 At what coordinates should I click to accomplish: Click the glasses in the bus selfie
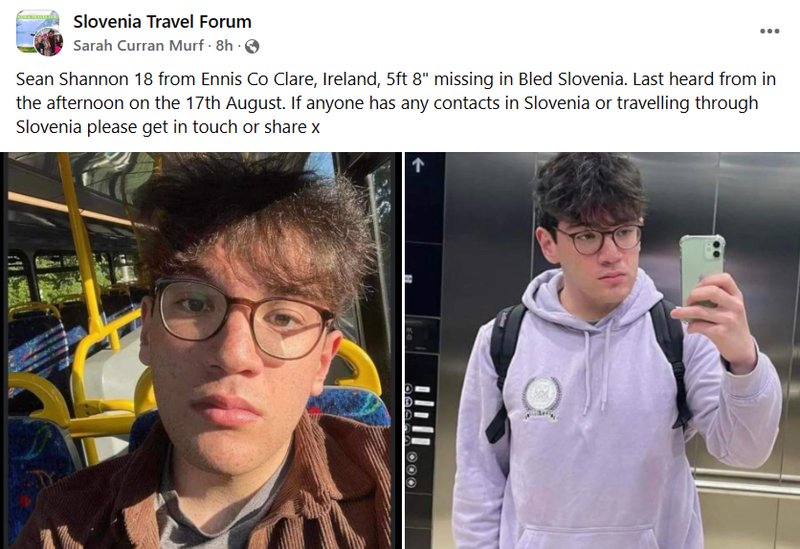click(242, 317)
